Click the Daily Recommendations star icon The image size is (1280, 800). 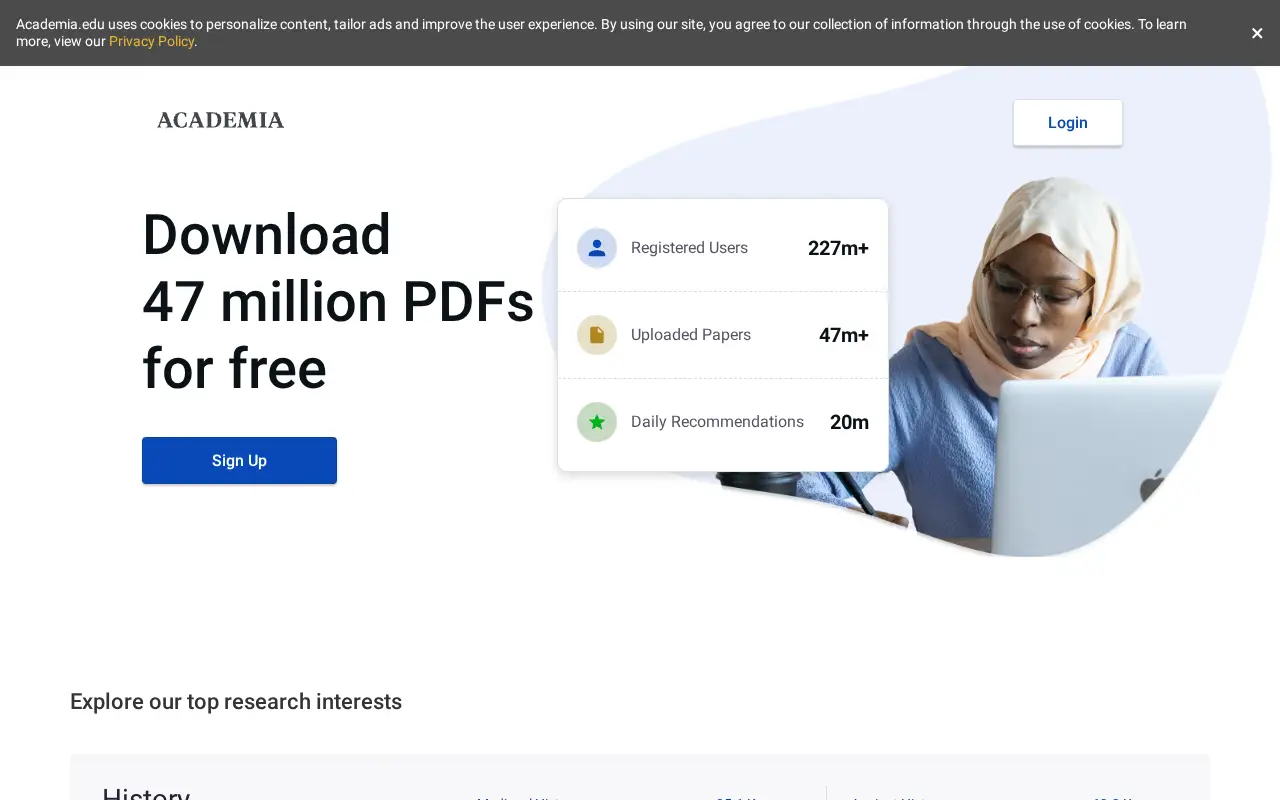pos(597,422)
